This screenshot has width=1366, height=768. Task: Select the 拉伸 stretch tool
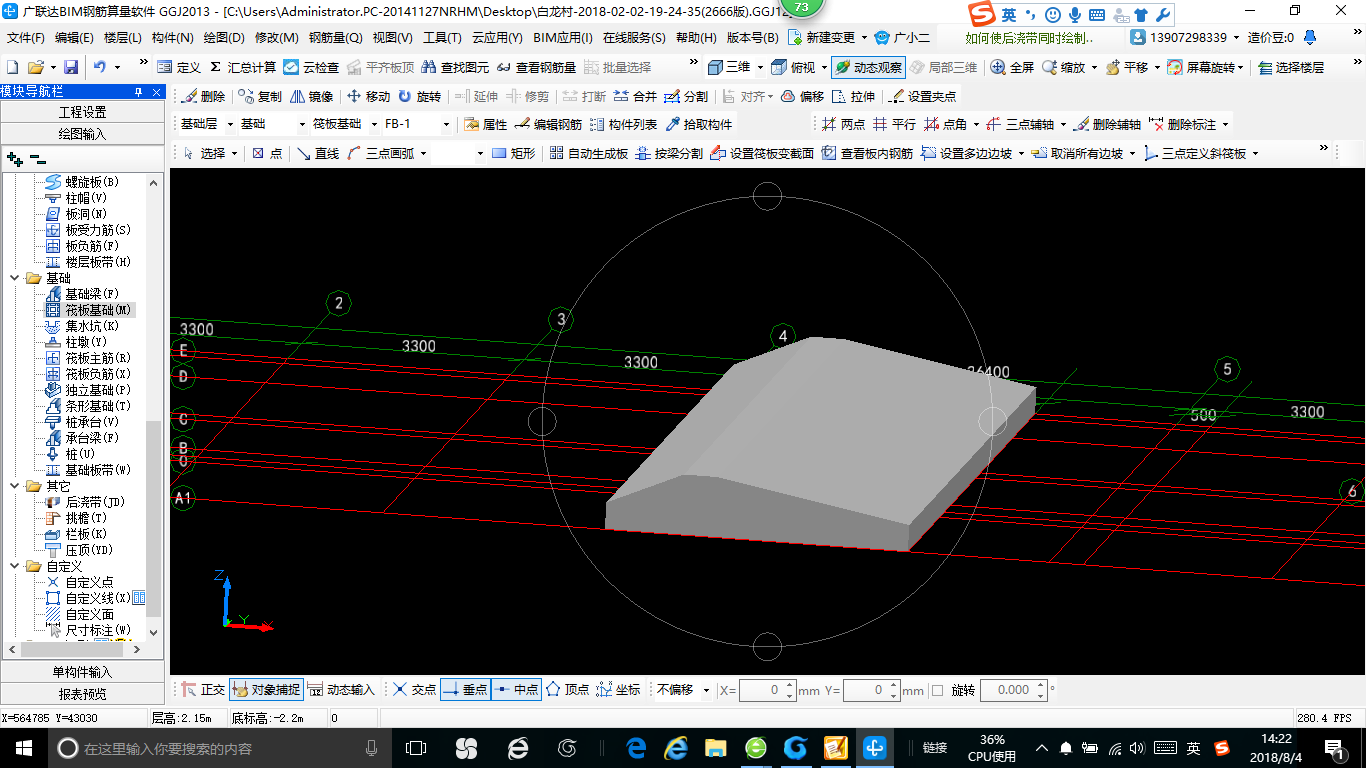click(x=853, y=97)
